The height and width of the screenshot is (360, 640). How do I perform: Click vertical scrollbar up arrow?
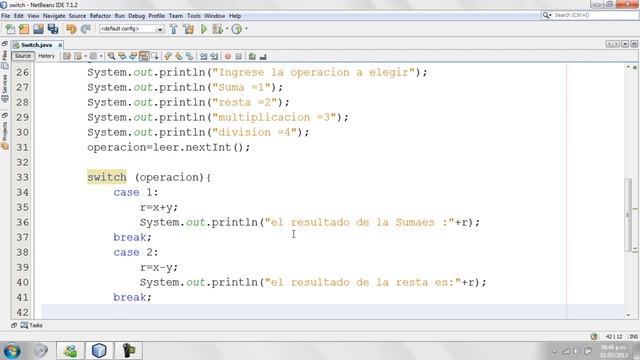point(628,67)
